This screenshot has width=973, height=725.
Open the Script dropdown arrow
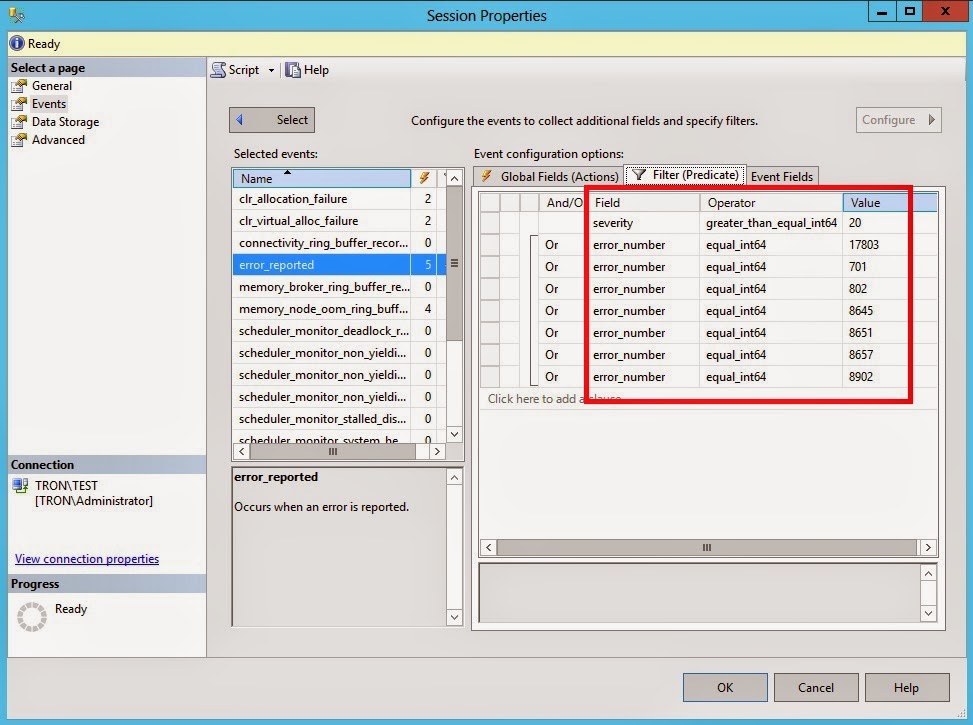click(271, 70)
